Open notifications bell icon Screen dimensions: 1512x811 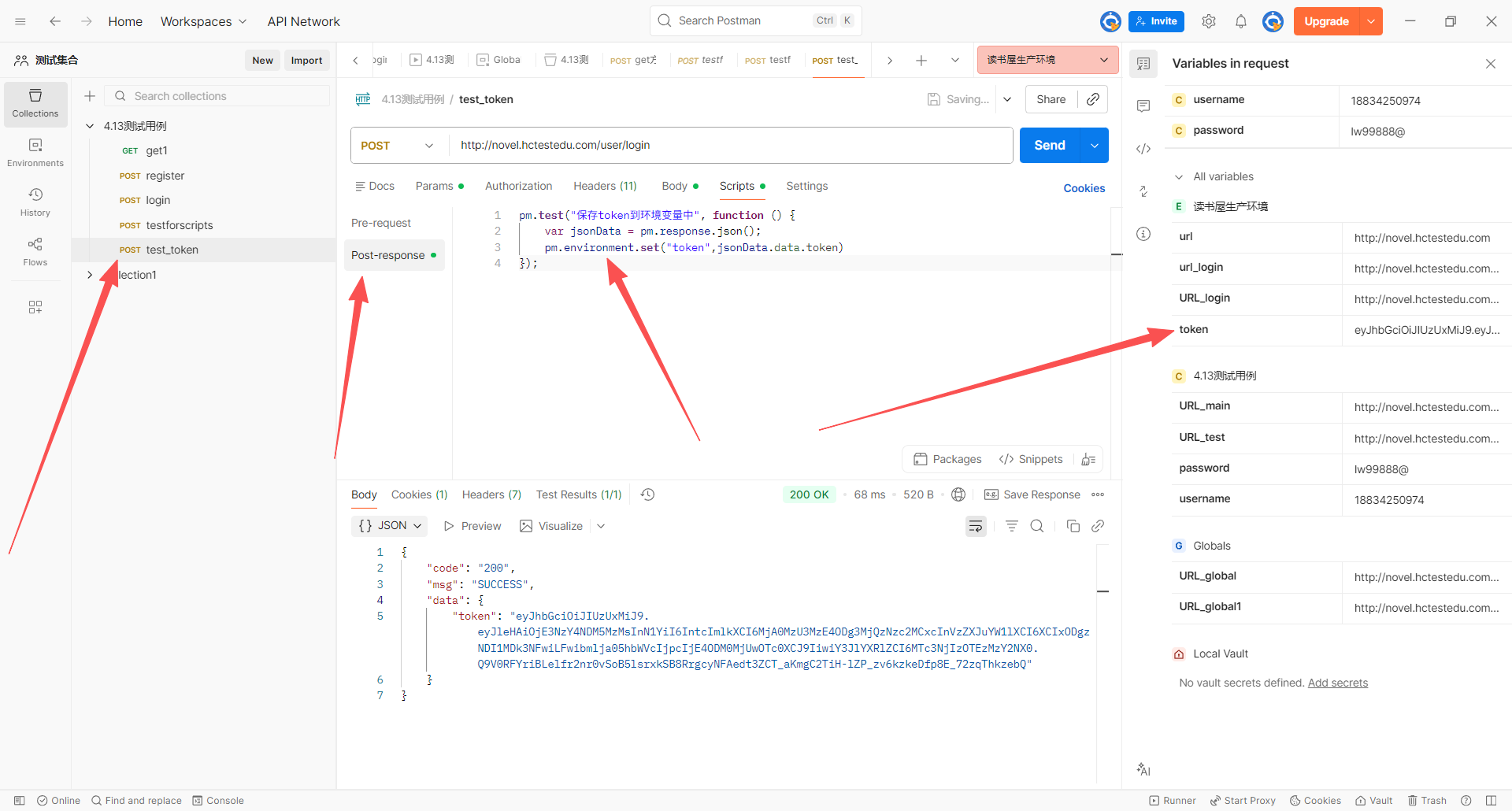[1241, 21]
